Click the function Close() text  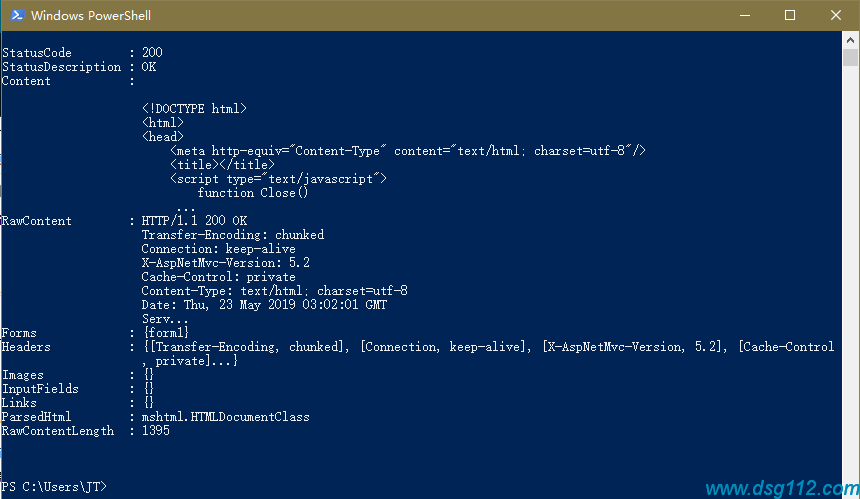[253, 193]
